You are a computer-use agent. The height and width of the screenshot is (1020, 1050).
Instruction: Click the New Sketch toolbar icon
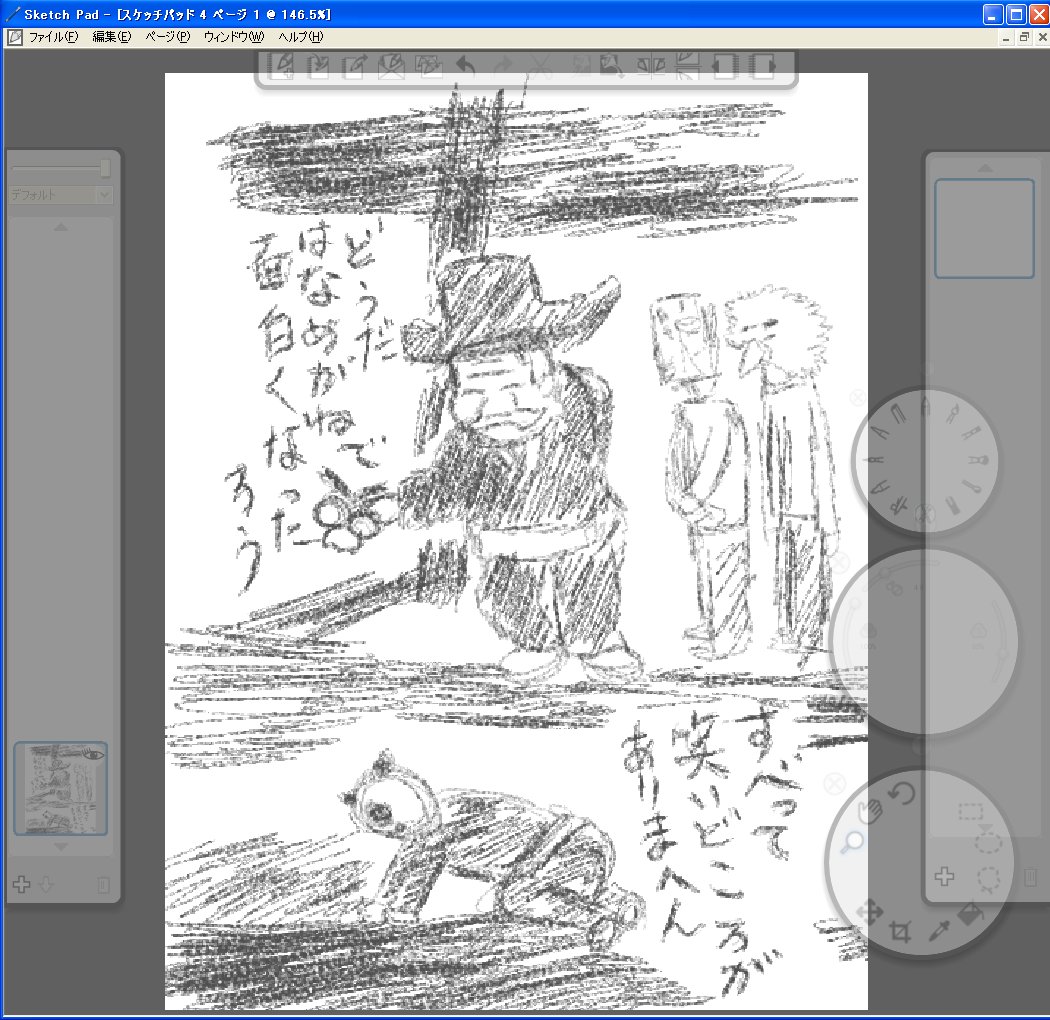[283, 66]
